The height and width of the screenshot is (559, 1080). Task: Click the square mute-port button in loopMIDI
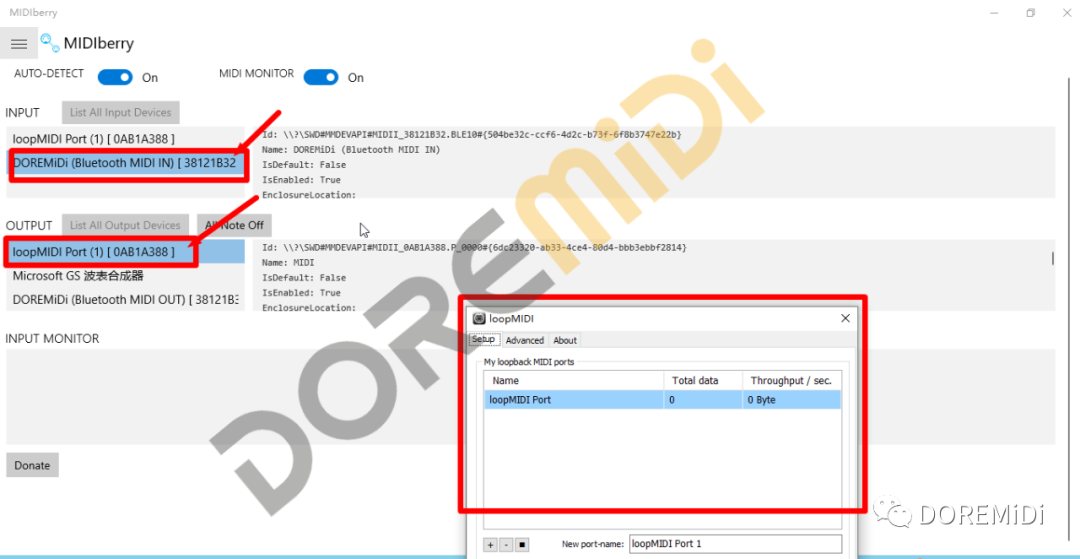(522, 545)
